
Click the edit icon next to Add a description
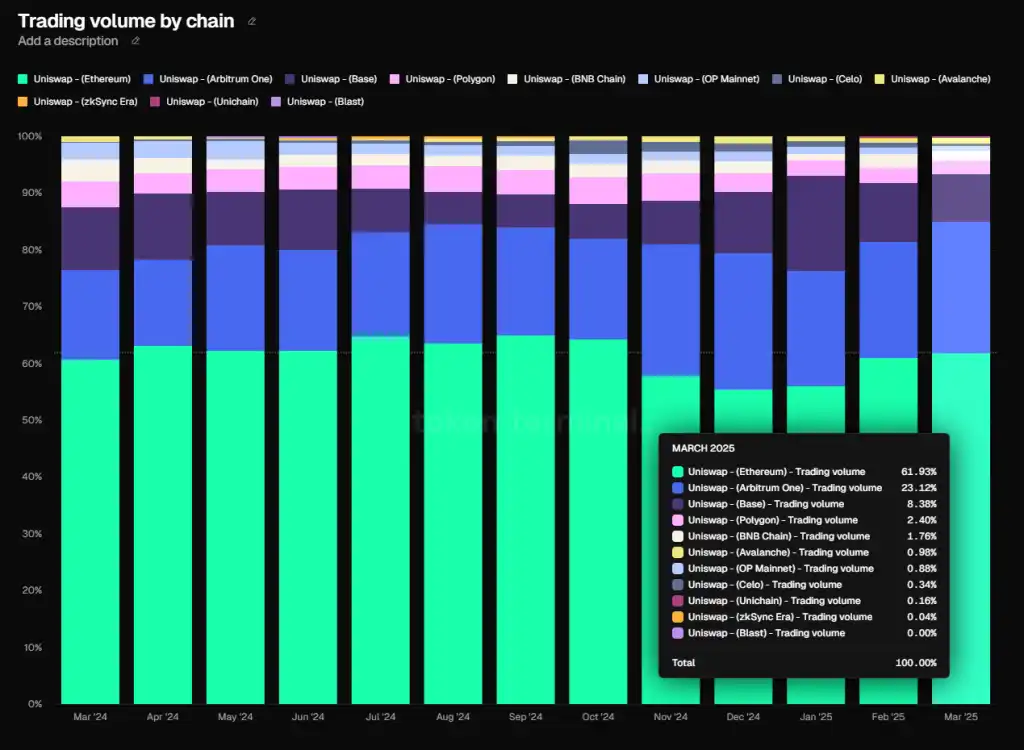[136, 41]
